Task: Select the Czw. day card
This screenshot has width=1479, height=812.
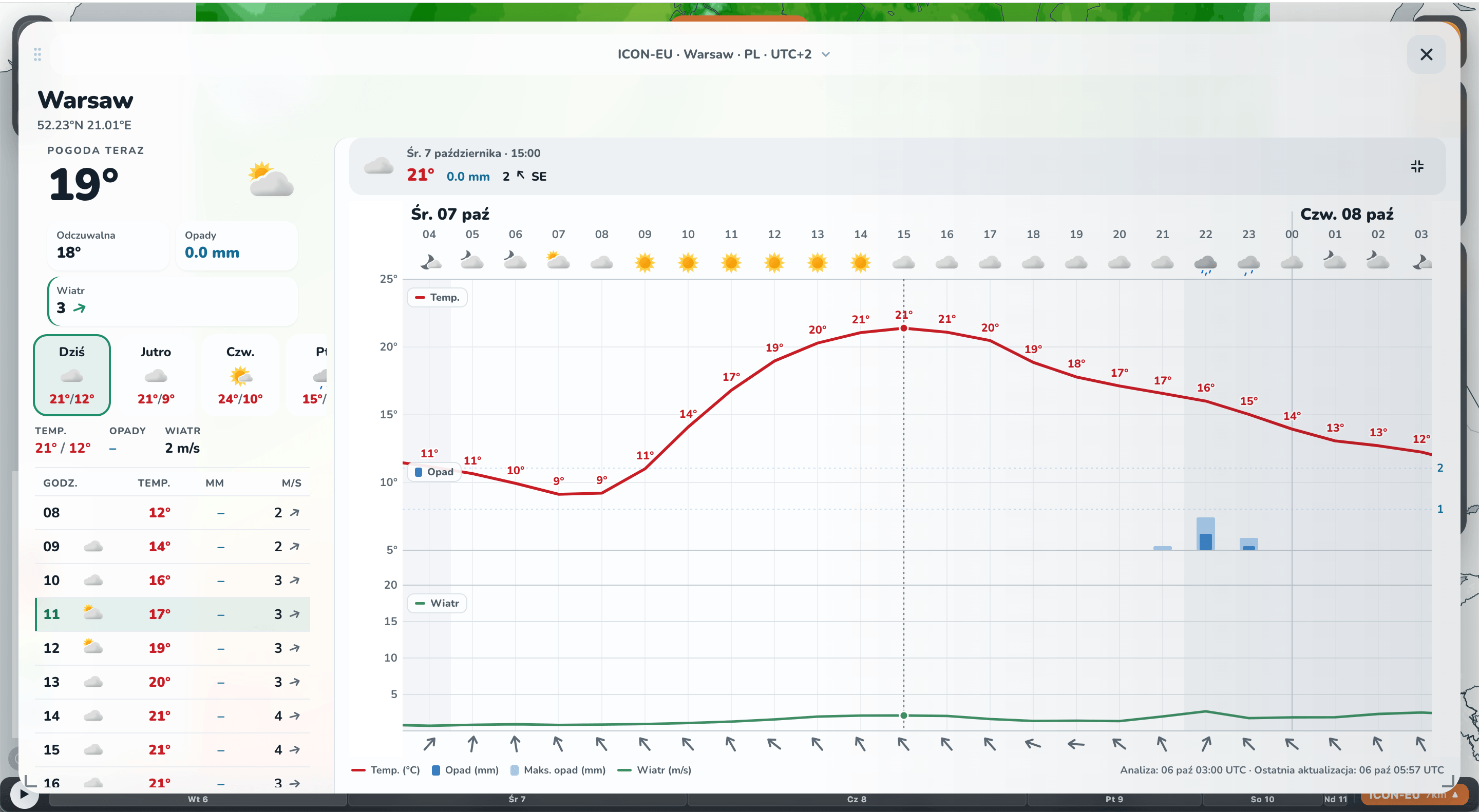Action: point(240,375)
